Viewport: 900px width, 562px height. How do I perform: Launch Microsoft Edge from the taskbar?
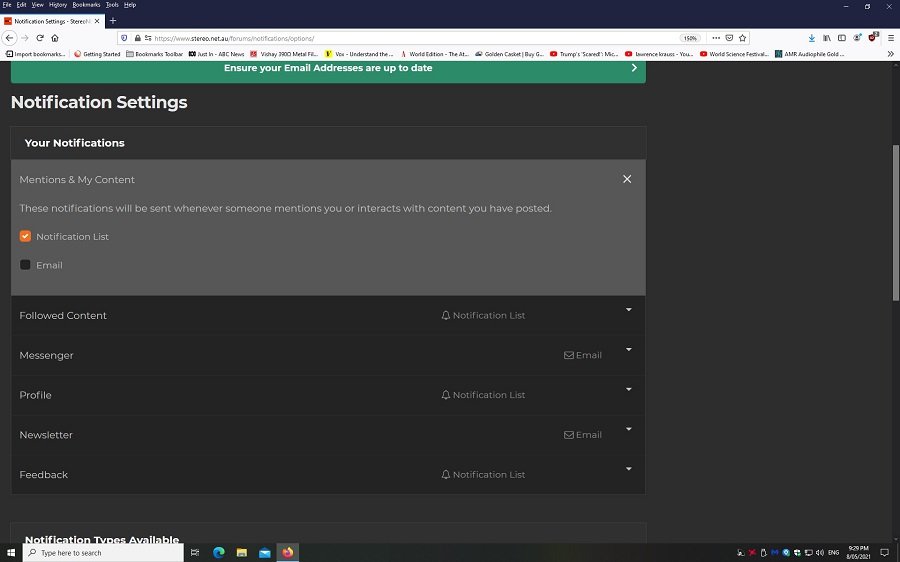219,552
